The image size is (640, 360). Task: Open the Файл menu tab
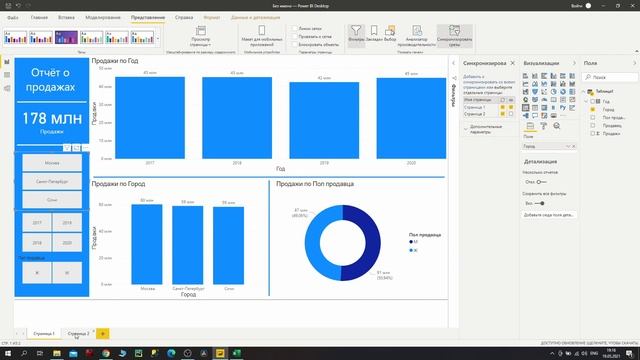(x=13, y=18)
